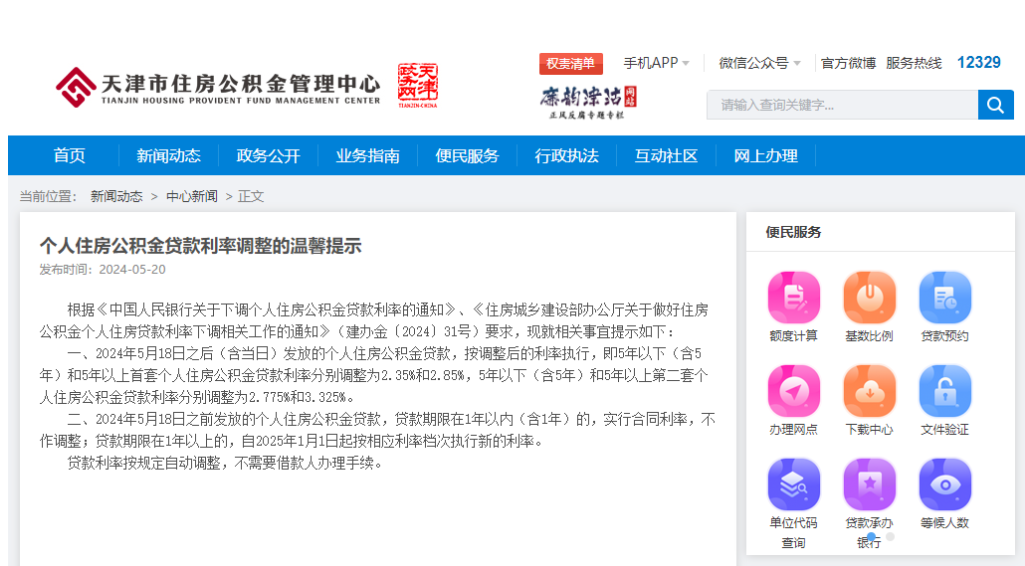The width and height of the screenshot is (1025, 566).
Task: View the 等候人数 eye icon
Action: (x=945, y=485)
